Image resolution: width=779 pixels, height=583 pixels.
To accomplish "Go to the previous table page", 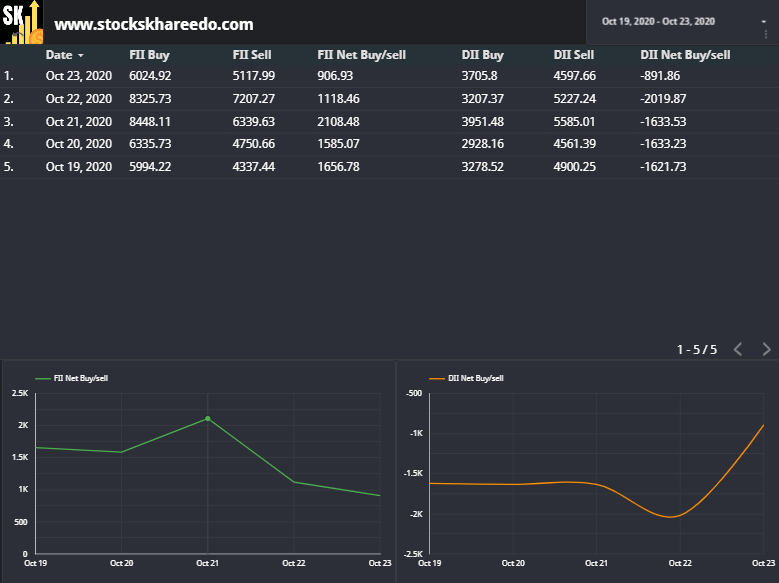I will tap(738, 349).
